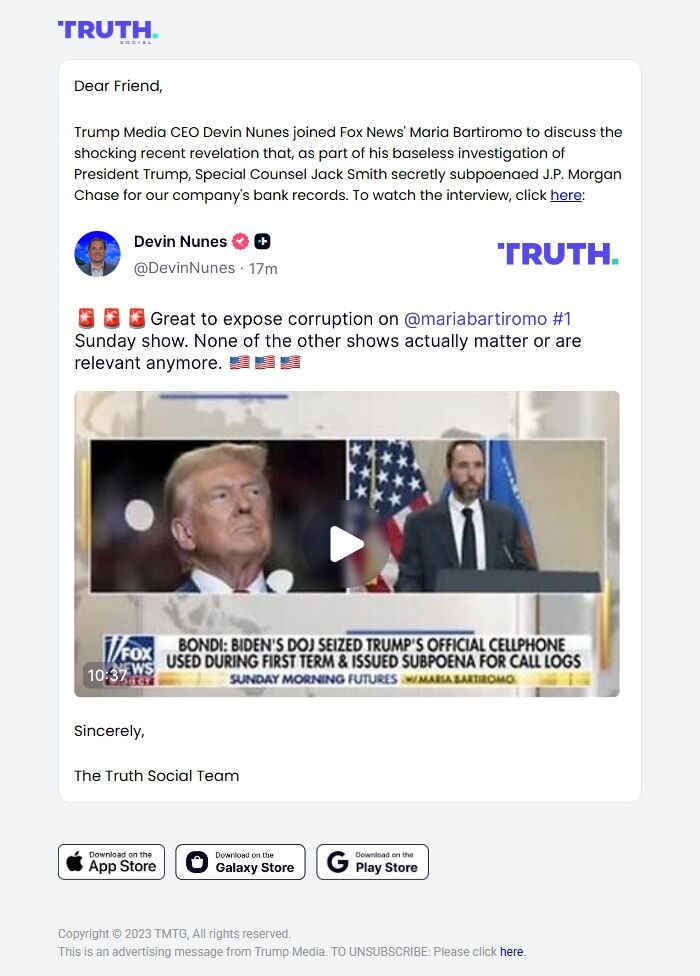Click the unsubscribe 'here' link
700x976 pixels.
point(511,952)
